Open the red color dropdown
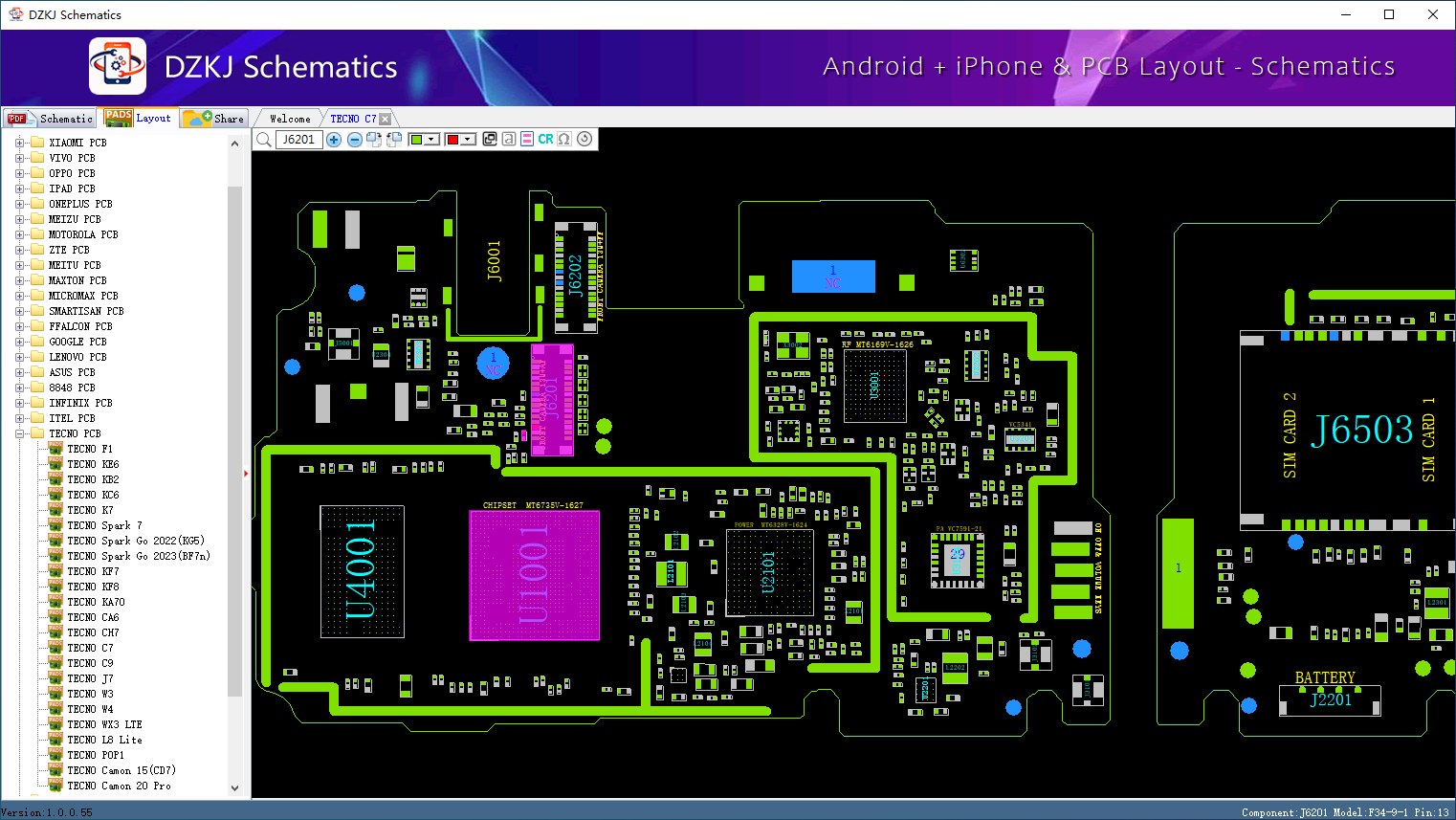1456x820 pixels. pyautogui.click(x=468, y=140)
